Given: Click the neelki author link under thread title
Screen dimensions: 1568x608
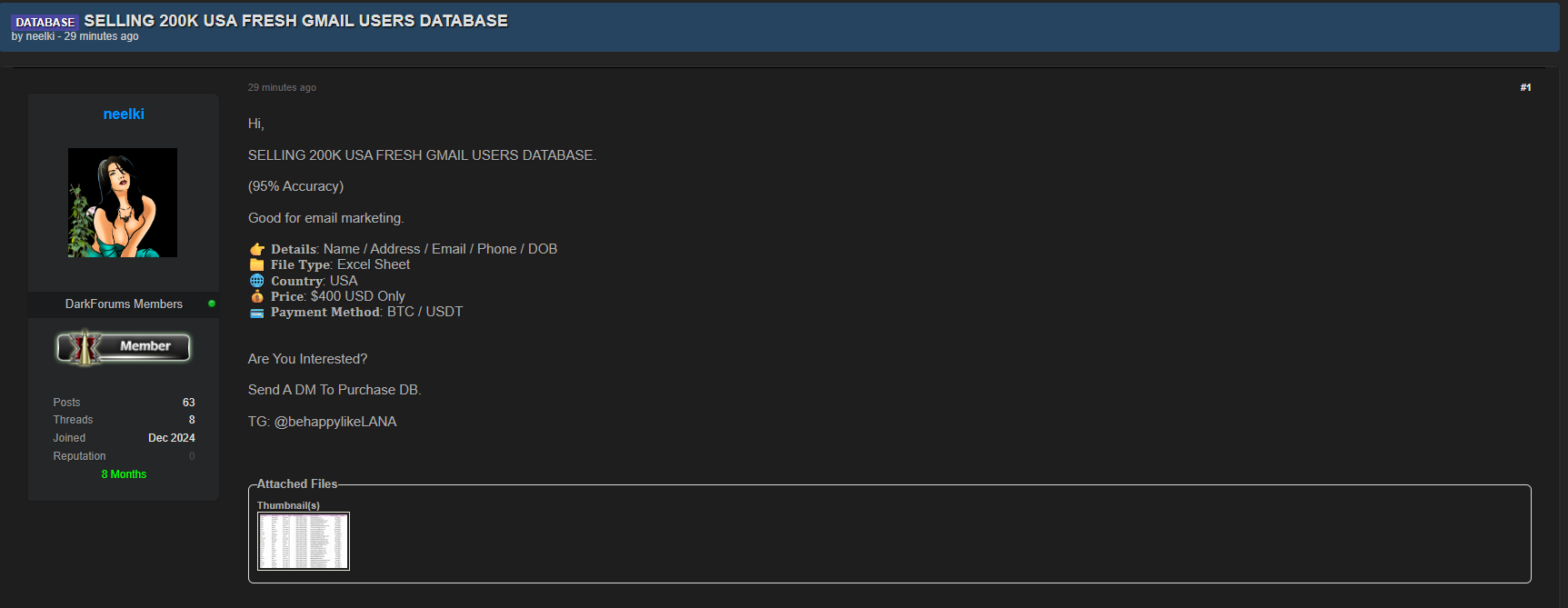Looking at the screenshot, I should pyautogui.click(x=40, y=36).
